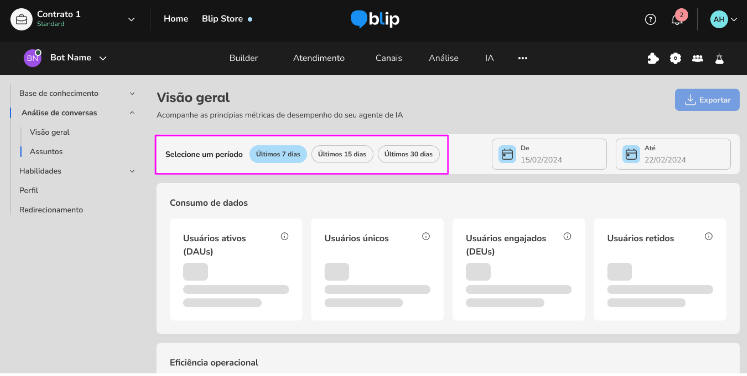Open the bot settings gear icon
Image resolution: width=747 pixels, height=376 pixels.
tap(675, 58)
